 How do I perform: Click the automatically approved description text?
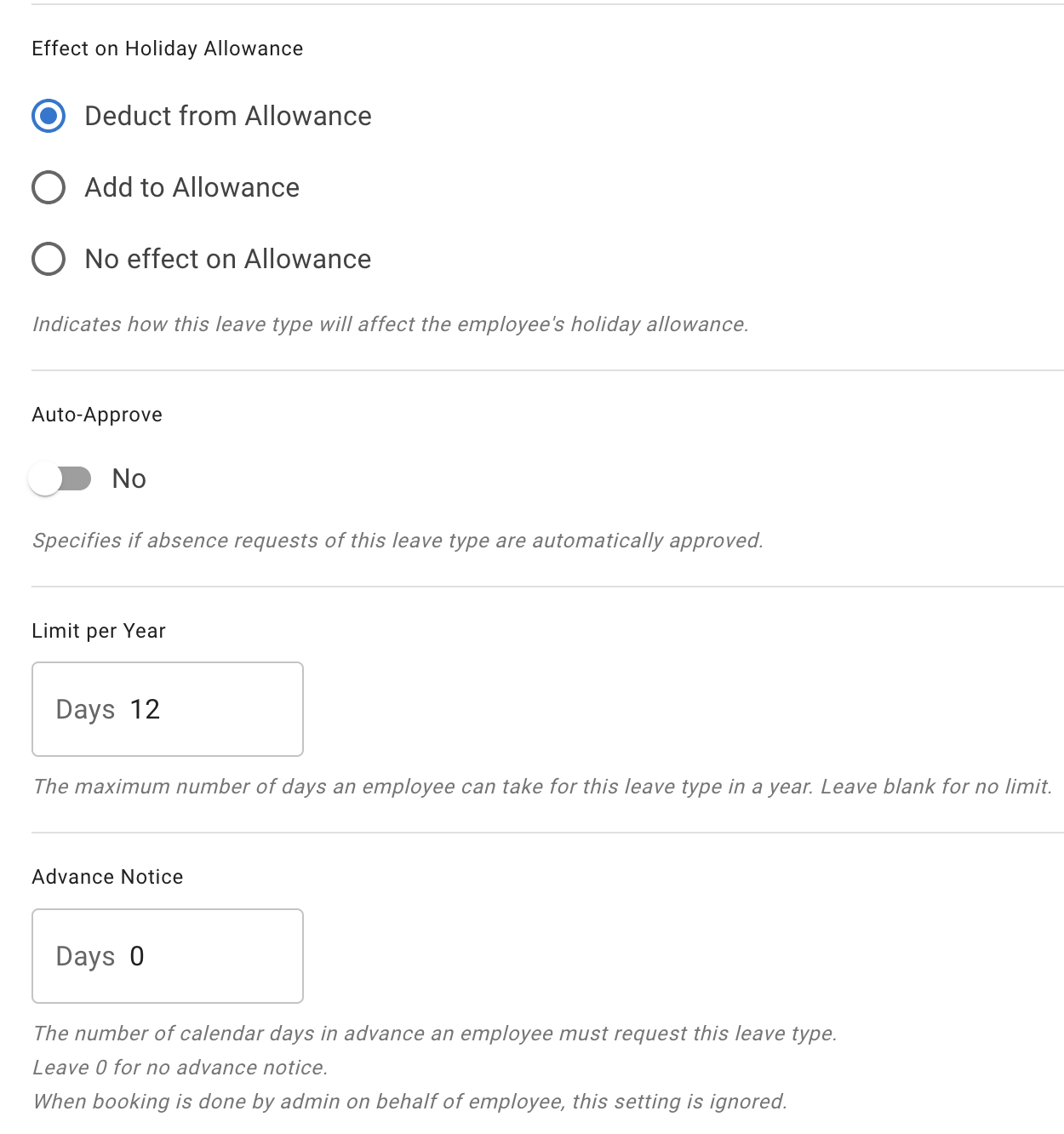(x=398, y=541)
